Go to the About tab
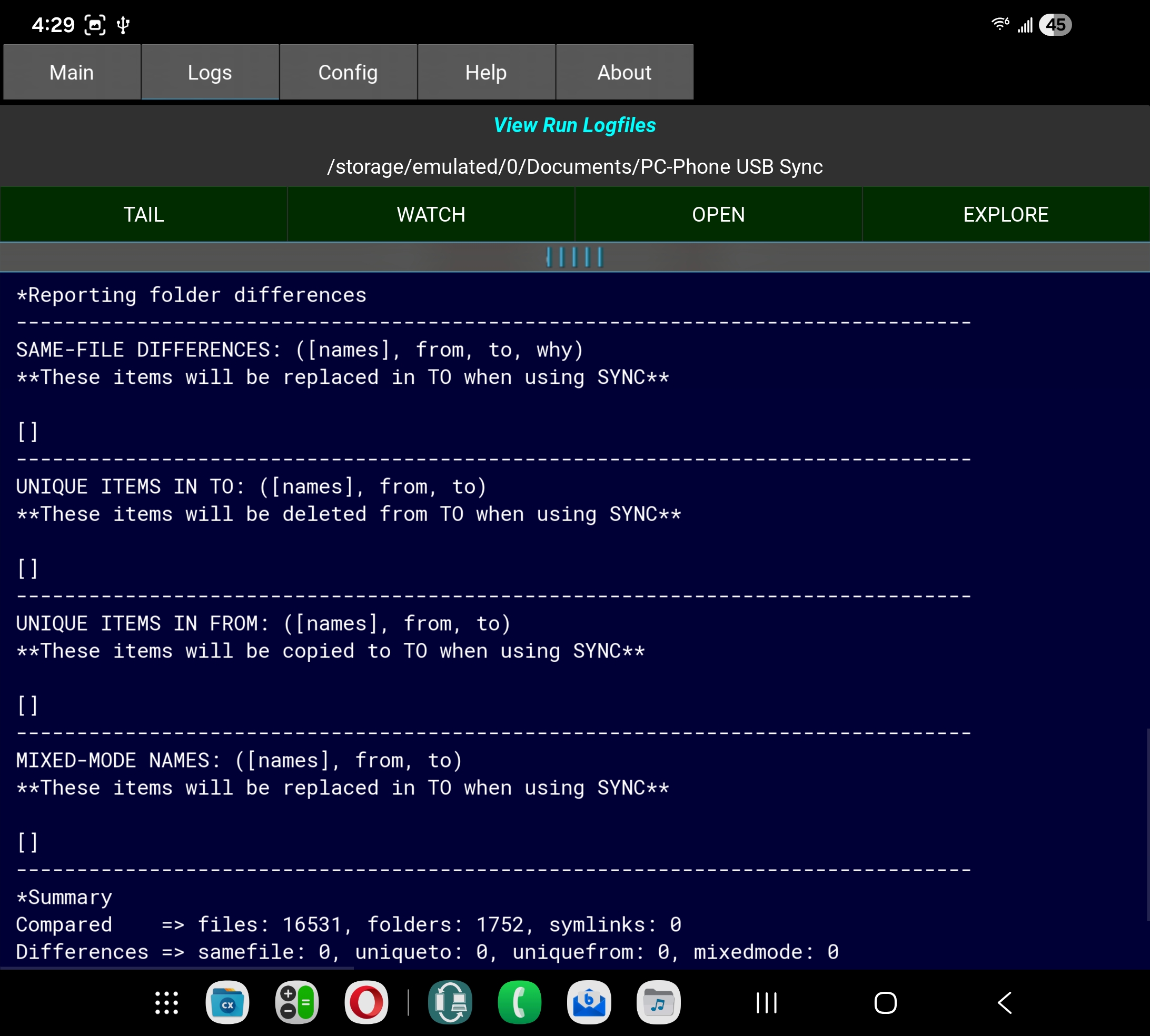Screen dimensions: 1150x1036 (624, 72)
